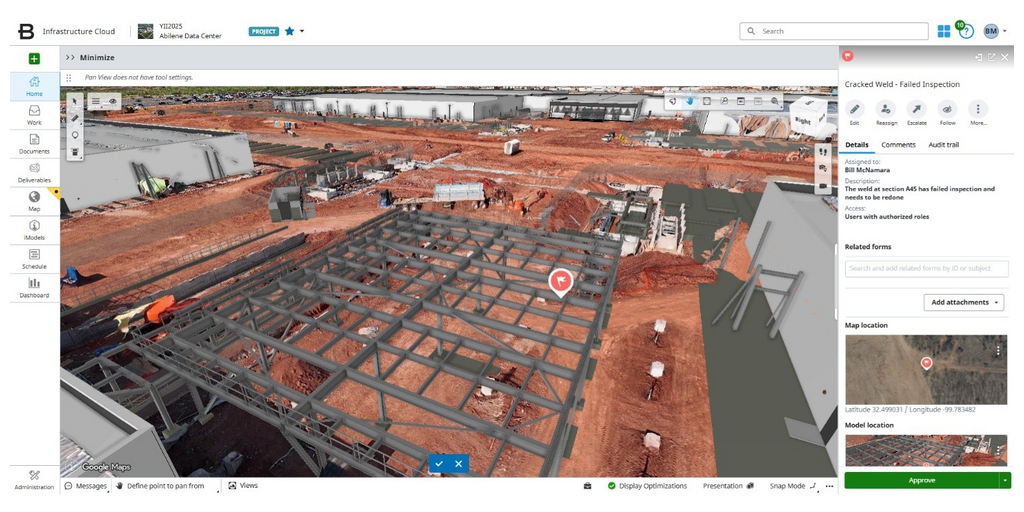Click the green plus create button
Screen dimensions: 1024x512
click(x=34, y=59)
